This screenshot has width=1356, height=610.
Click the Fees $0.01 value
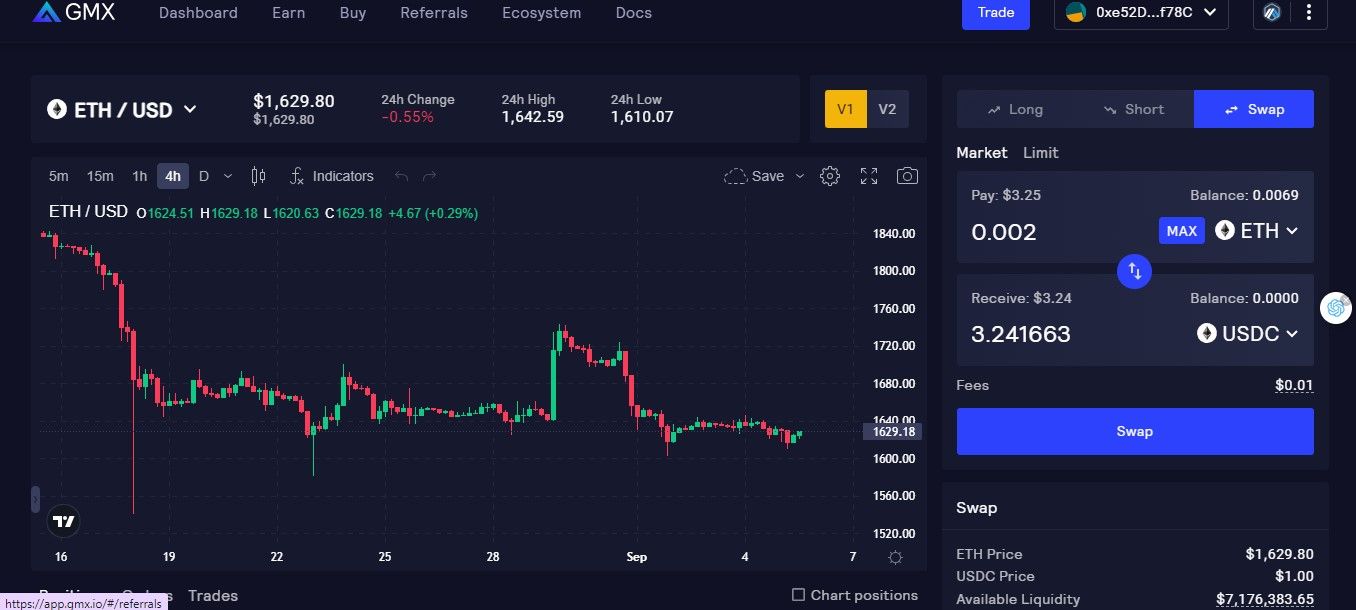click(1294, 385)
